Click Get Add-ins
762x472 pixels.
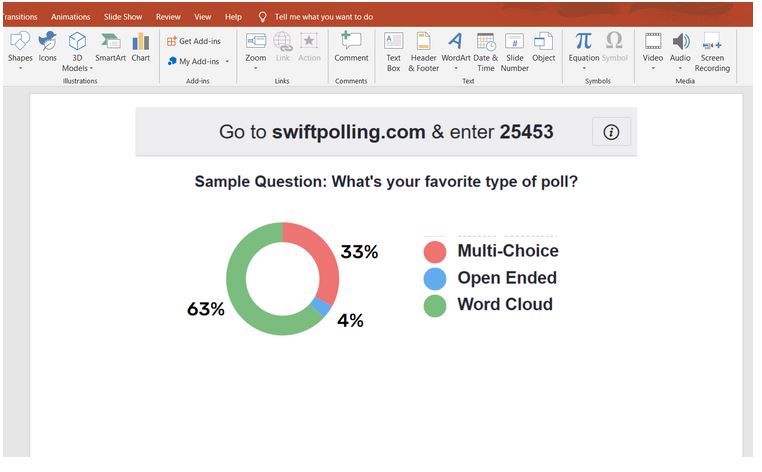[194, 41]
